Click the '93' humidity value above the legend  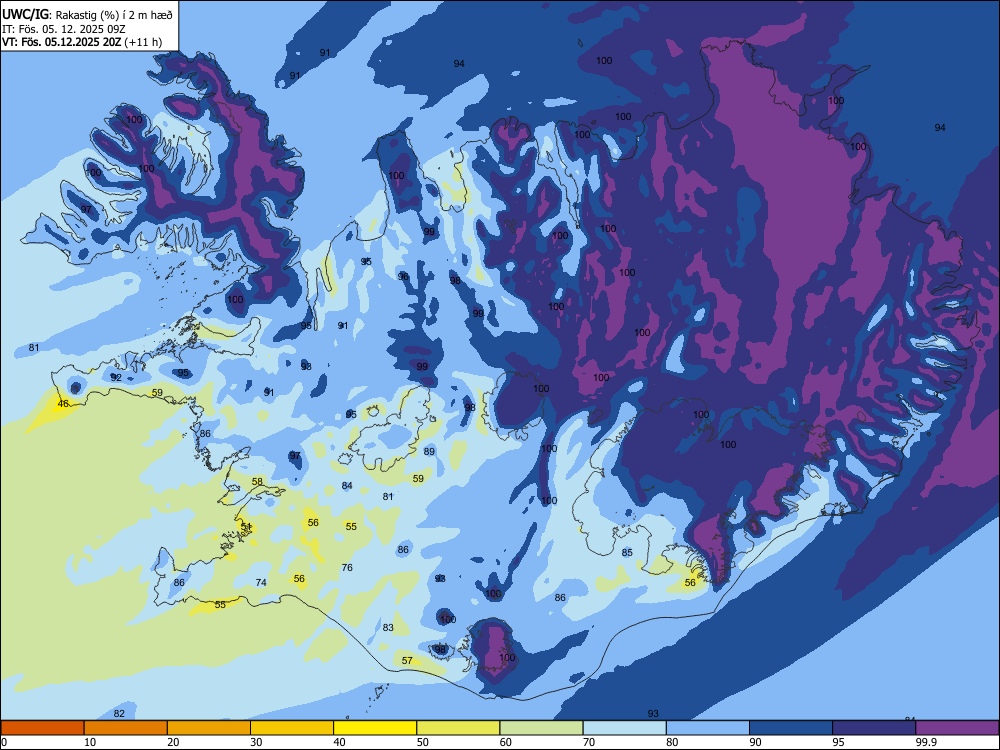click(653, 713)
